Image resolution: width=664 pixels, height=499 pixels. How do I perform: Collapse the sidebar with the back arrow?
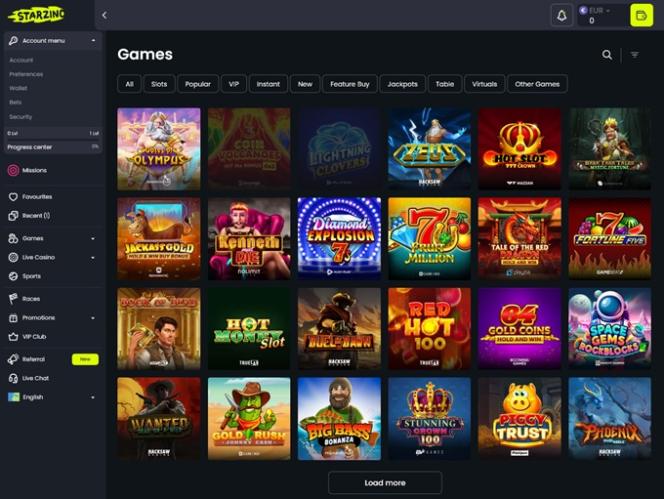[104, 16]
